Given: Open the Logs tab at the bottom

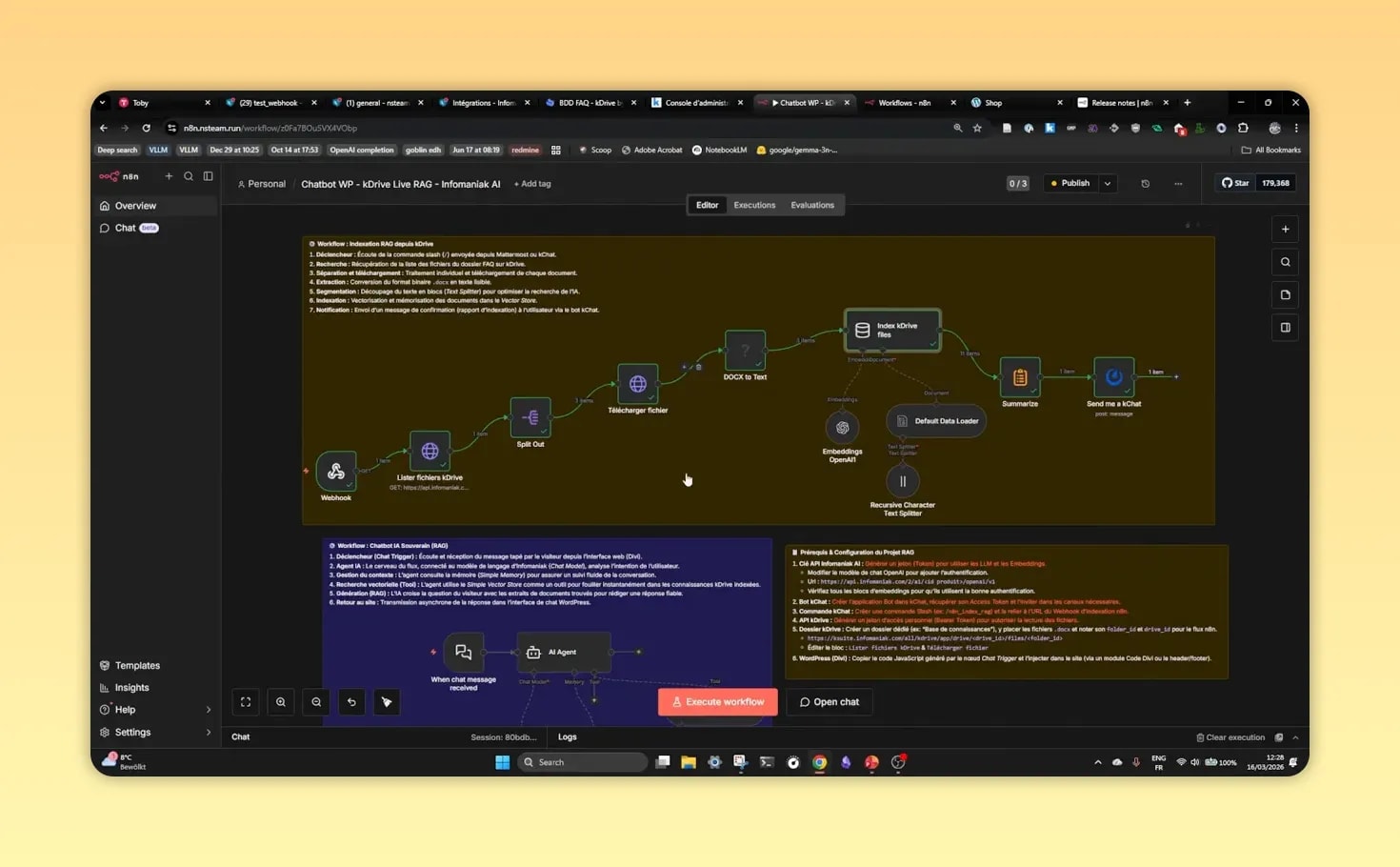Looking at the screenshot, I should [567, 736].
